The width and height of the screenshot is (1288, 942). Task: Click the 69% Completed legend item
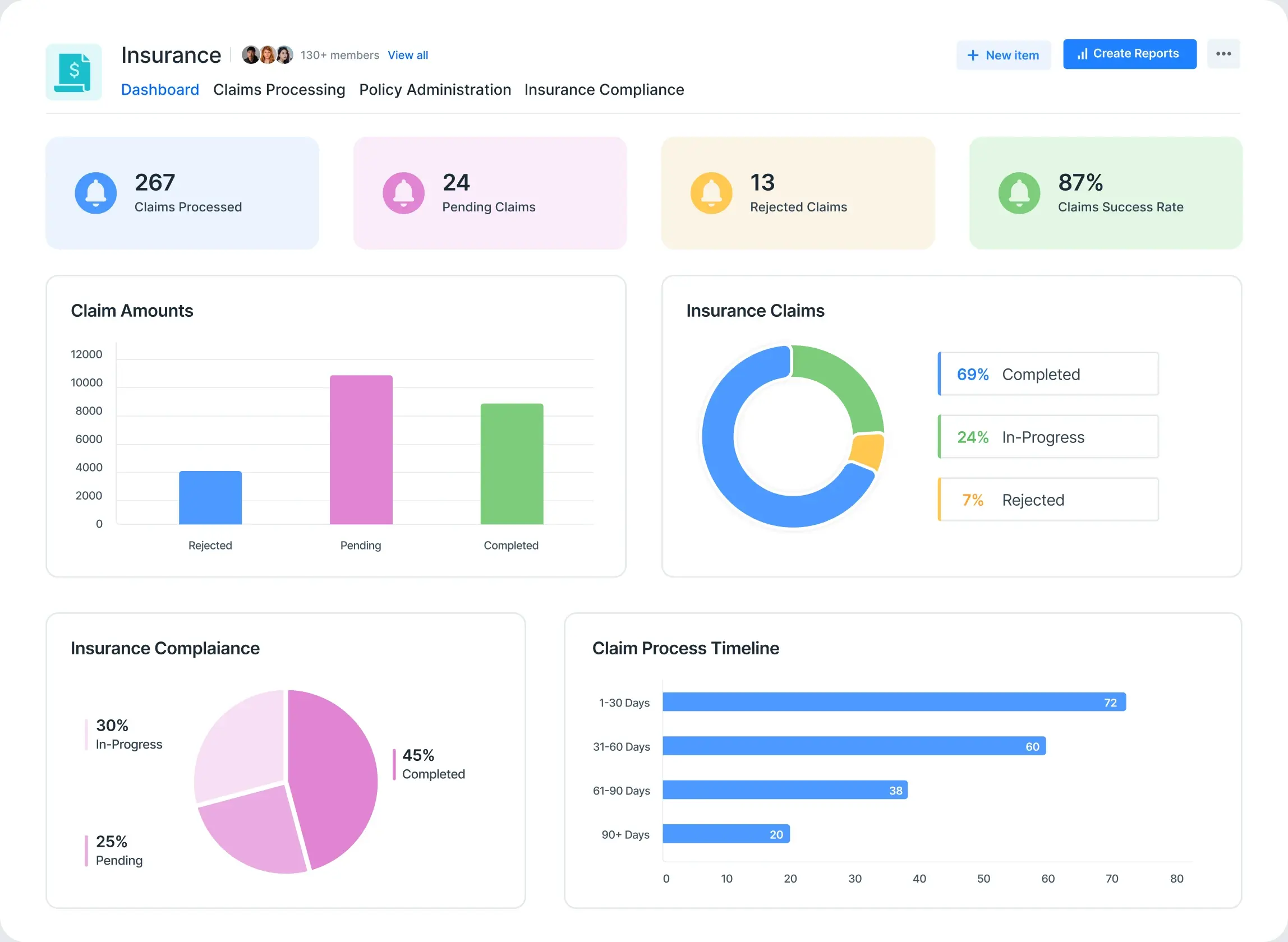click(x=1048, y=374)
